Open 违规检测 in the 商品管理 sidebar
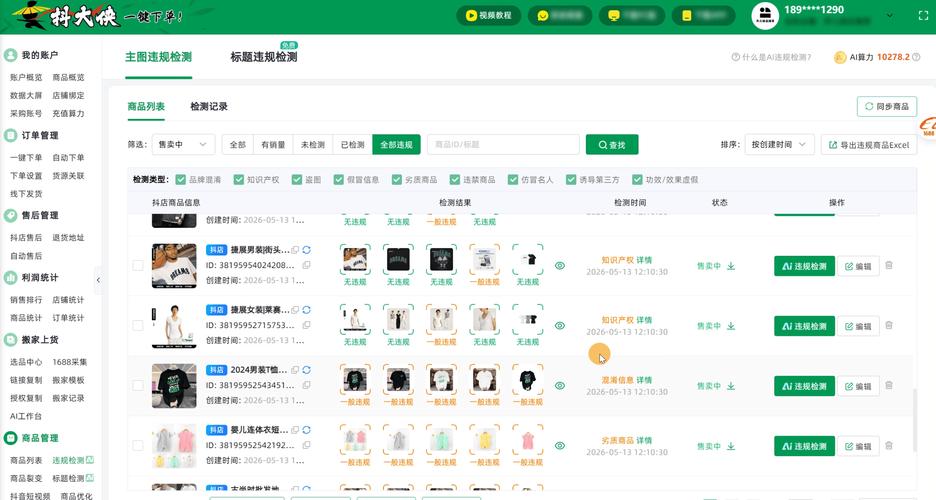The image size is (936, 500). (68, 461)
